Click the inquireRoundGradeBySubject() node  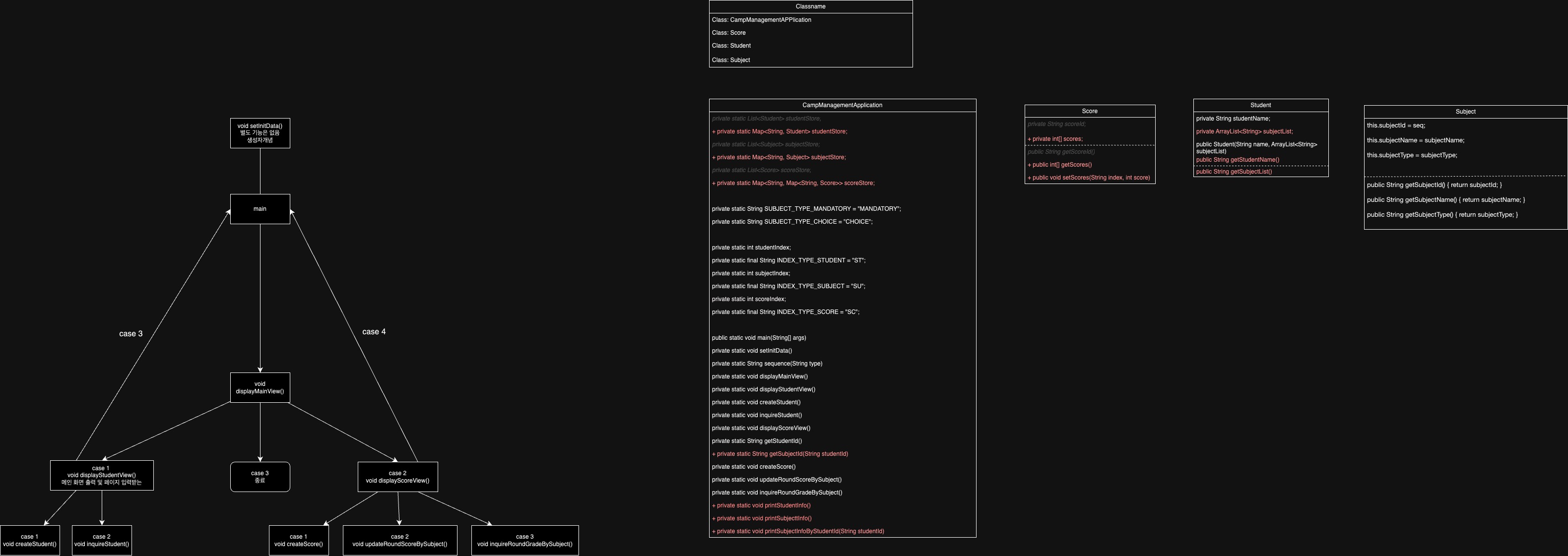524,540
